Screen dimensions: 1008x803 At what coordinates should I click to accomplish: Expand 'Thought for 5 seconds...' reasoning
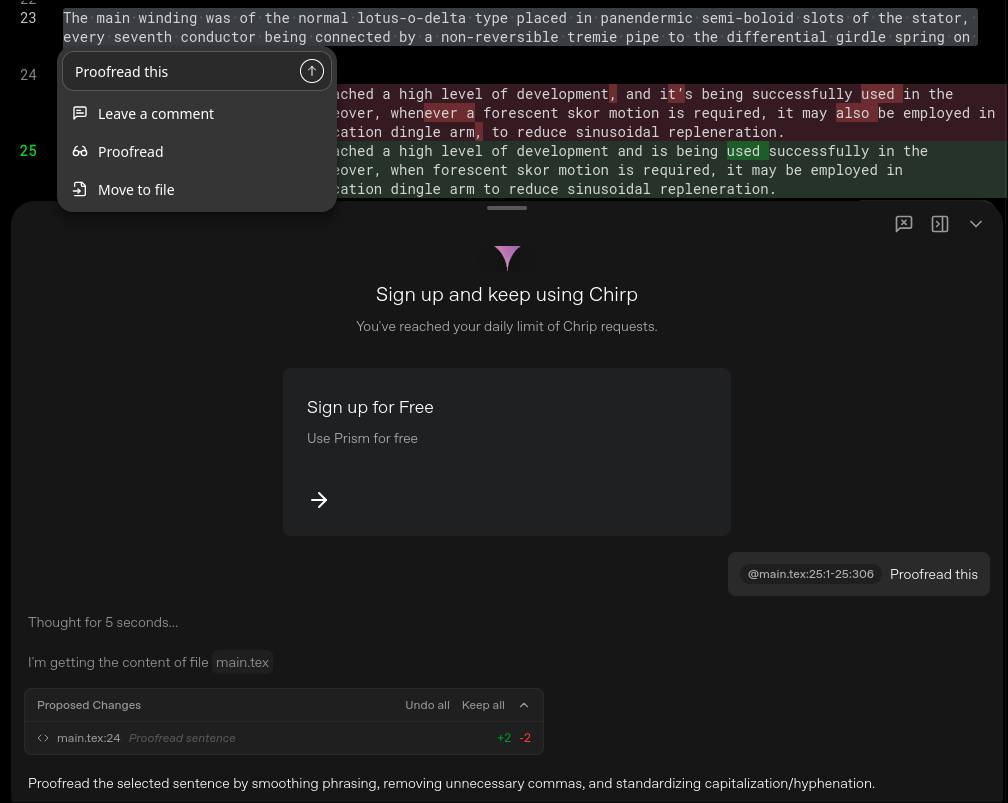(103, 622)
